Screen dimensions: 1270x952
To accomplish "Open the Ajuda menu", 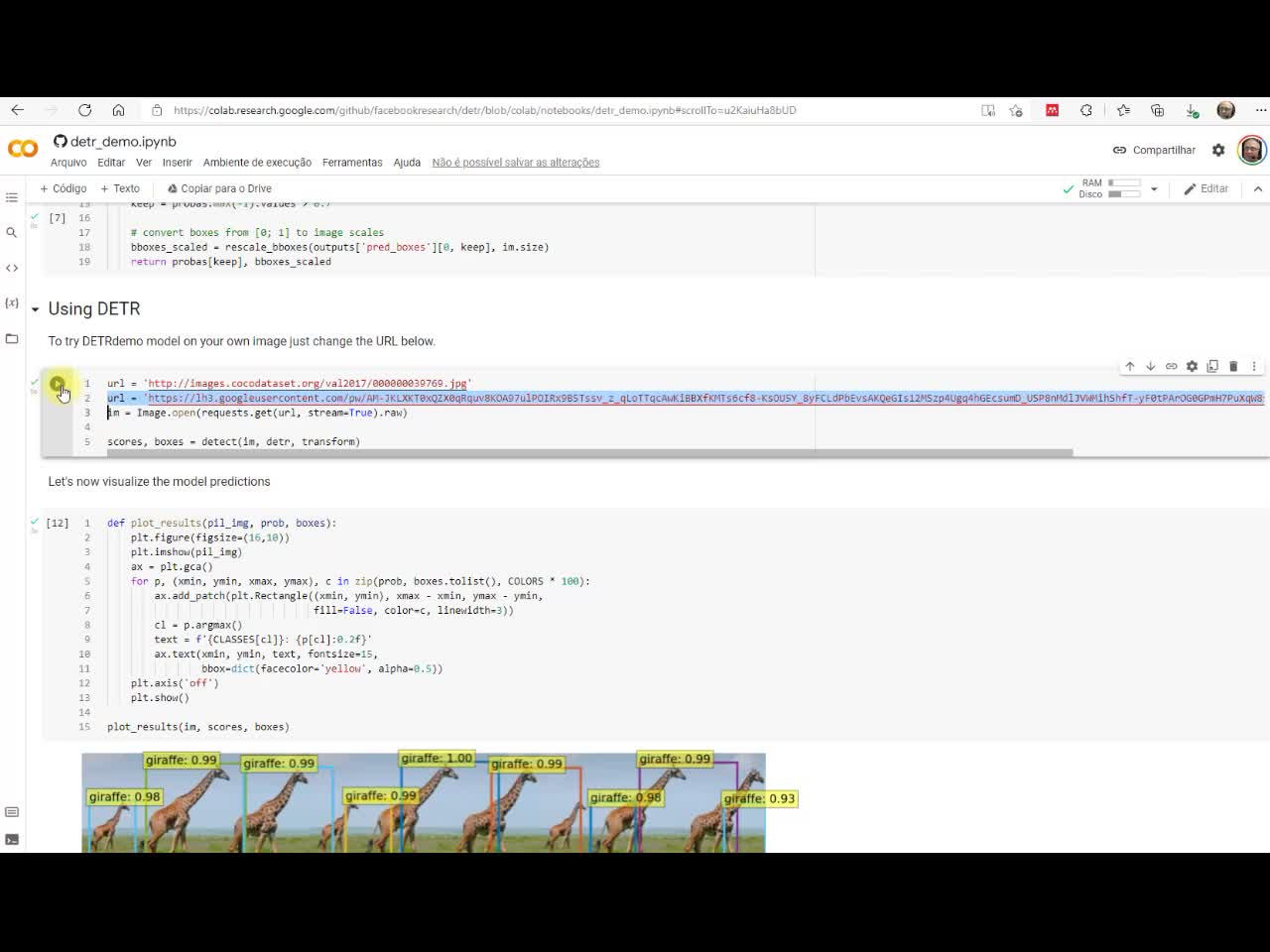I will (x=407, y=163).
